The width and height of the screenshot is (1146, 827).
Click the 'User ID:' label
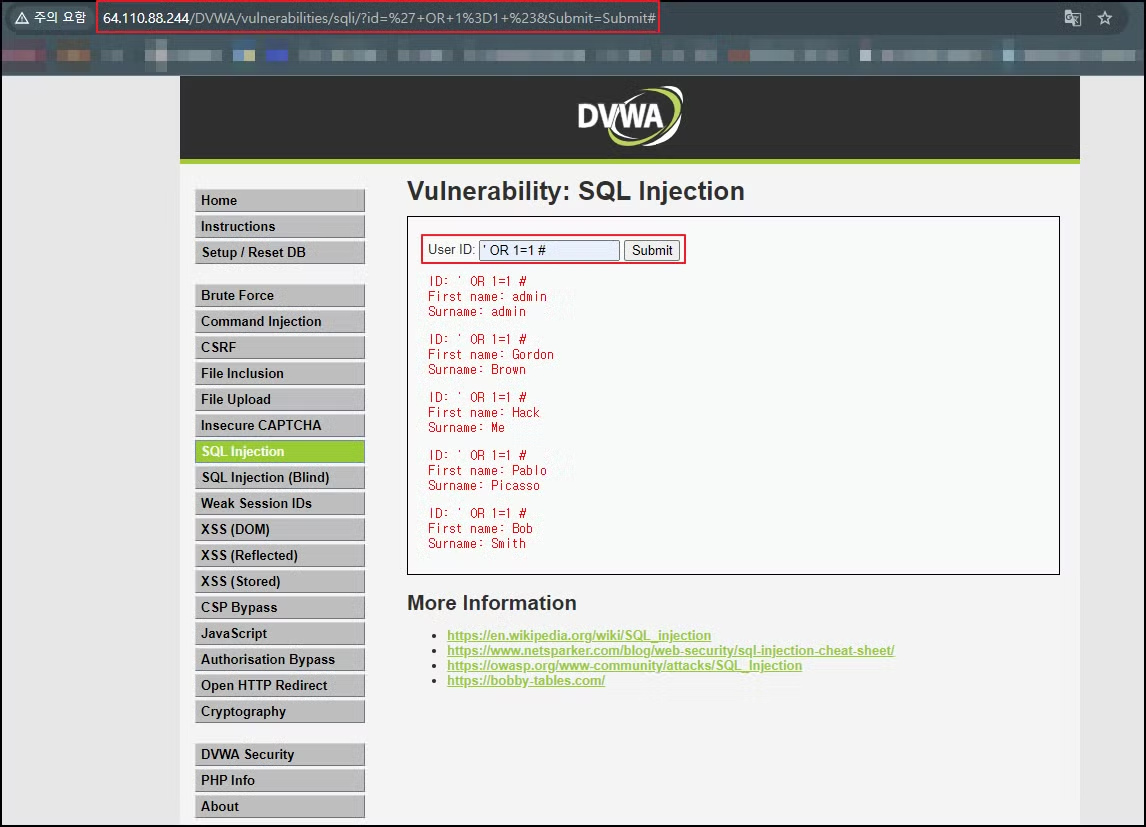[x=452, y=250]
